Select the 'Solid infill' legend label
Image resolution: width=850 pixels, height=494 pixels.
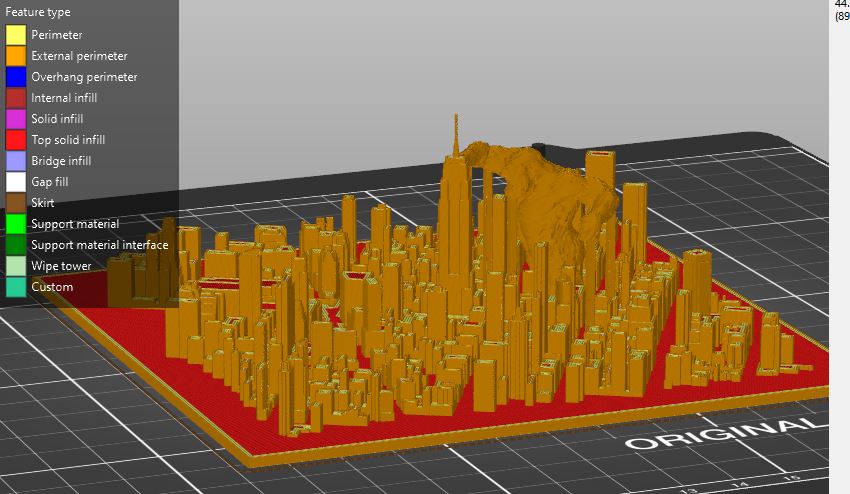pos(57,119)
